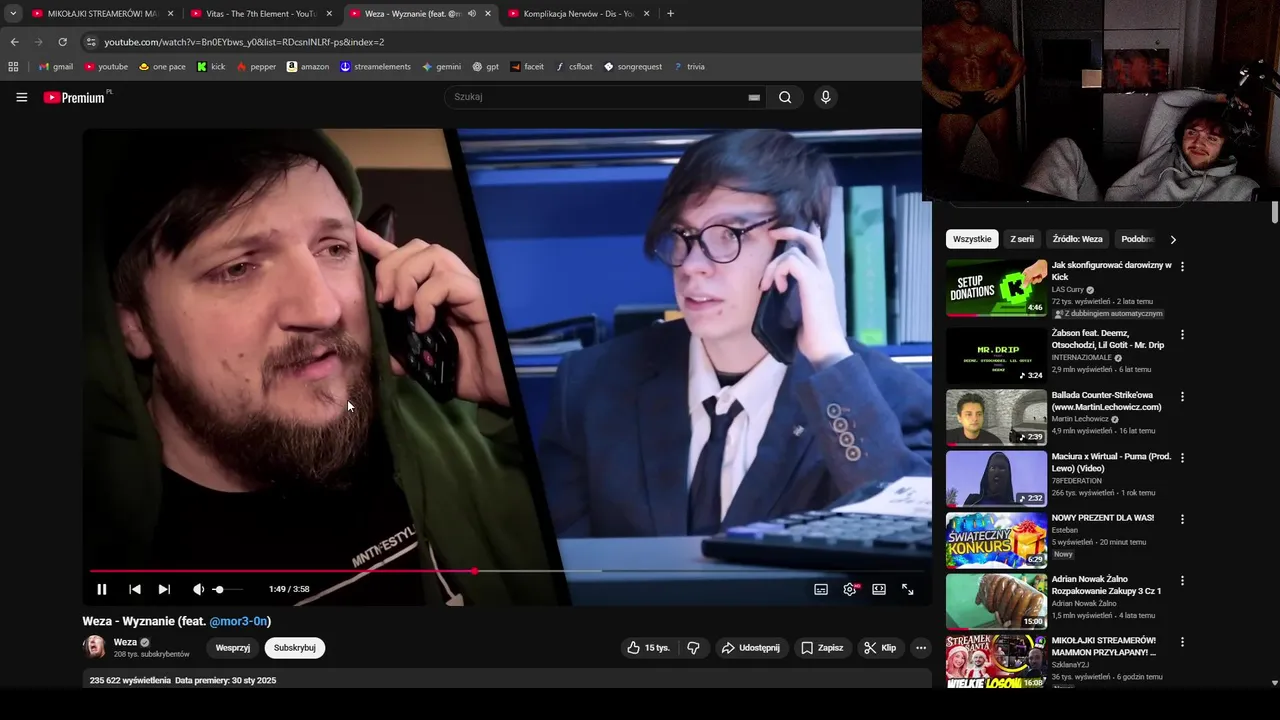Open more actions three-dot menu under video
Screen dimensions: 1280x720
pyautogui.click(x=921, y=648)
